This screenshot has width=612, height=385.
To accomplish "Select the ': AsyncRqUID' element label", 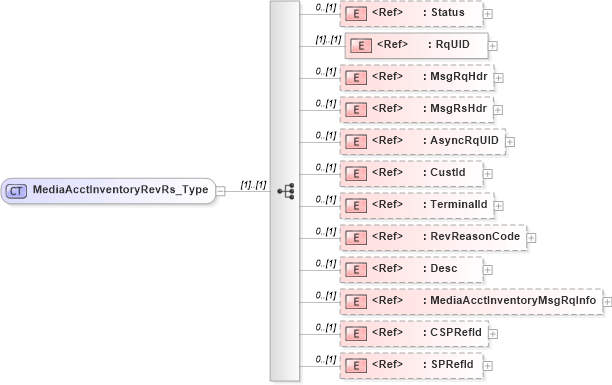I will [x=461, y=141].
